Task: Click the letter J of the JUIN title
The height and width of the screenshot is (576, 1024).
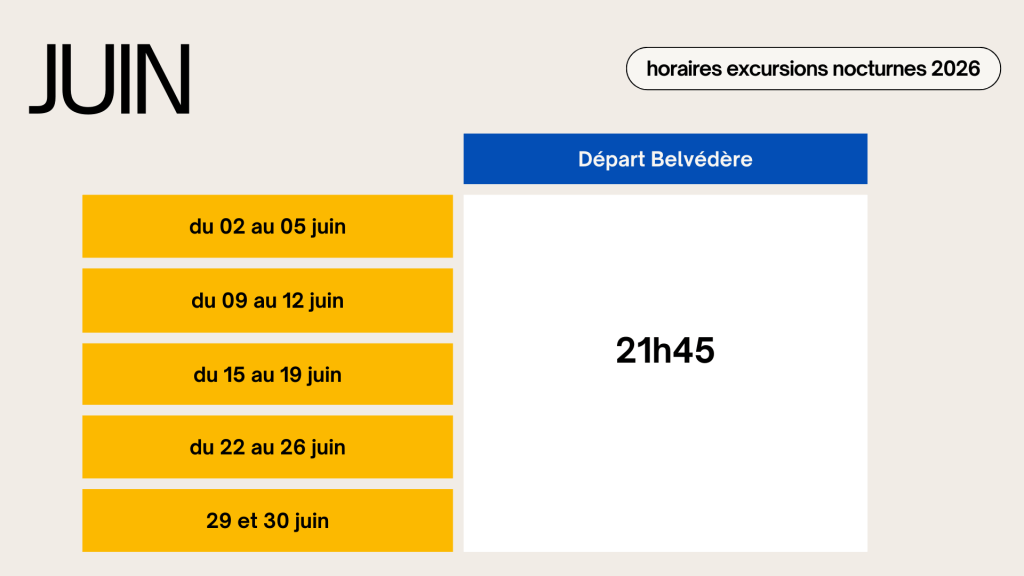Action: [45, 80]
